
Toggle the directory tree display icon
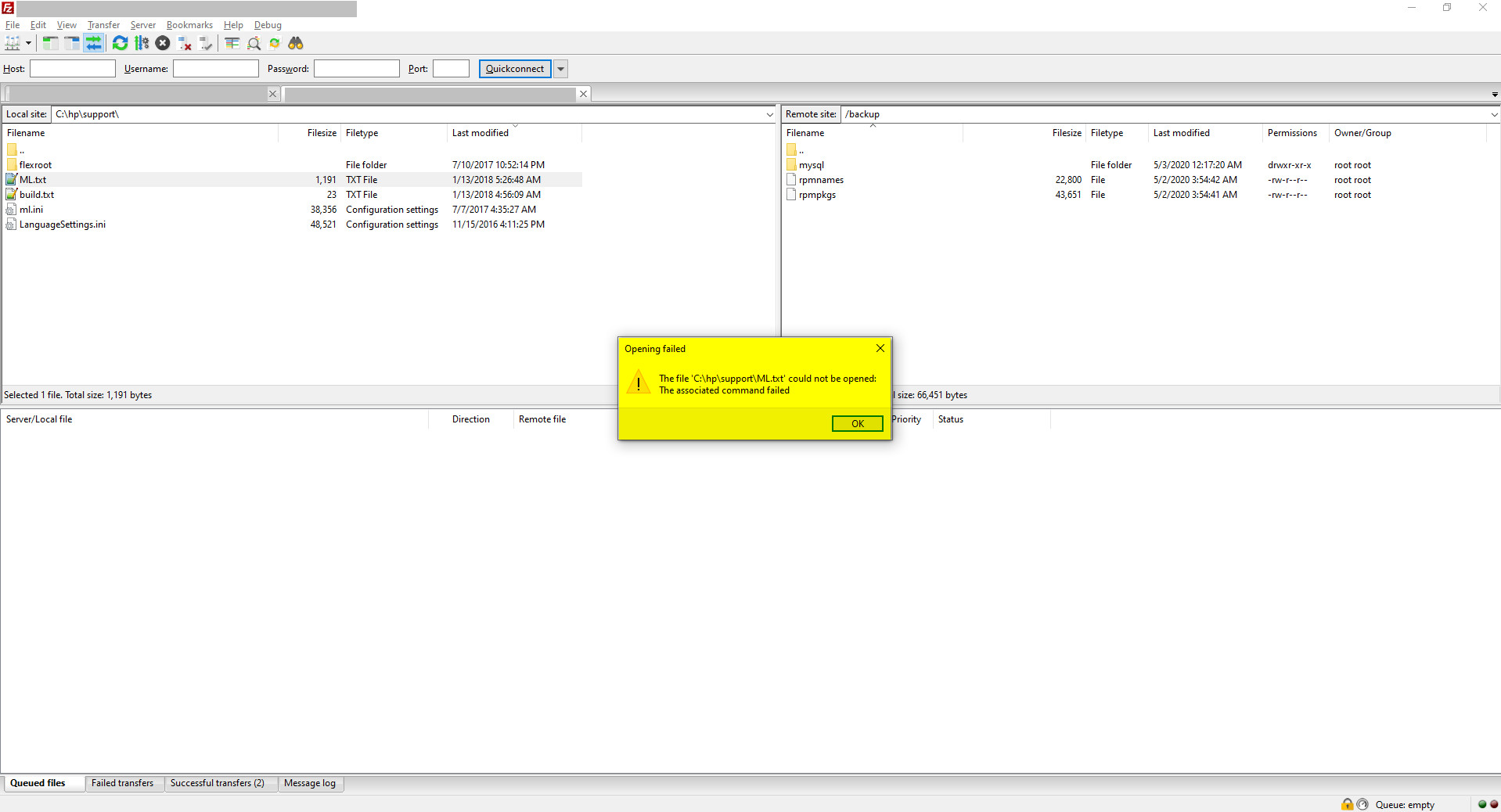(x=72, y=44)
